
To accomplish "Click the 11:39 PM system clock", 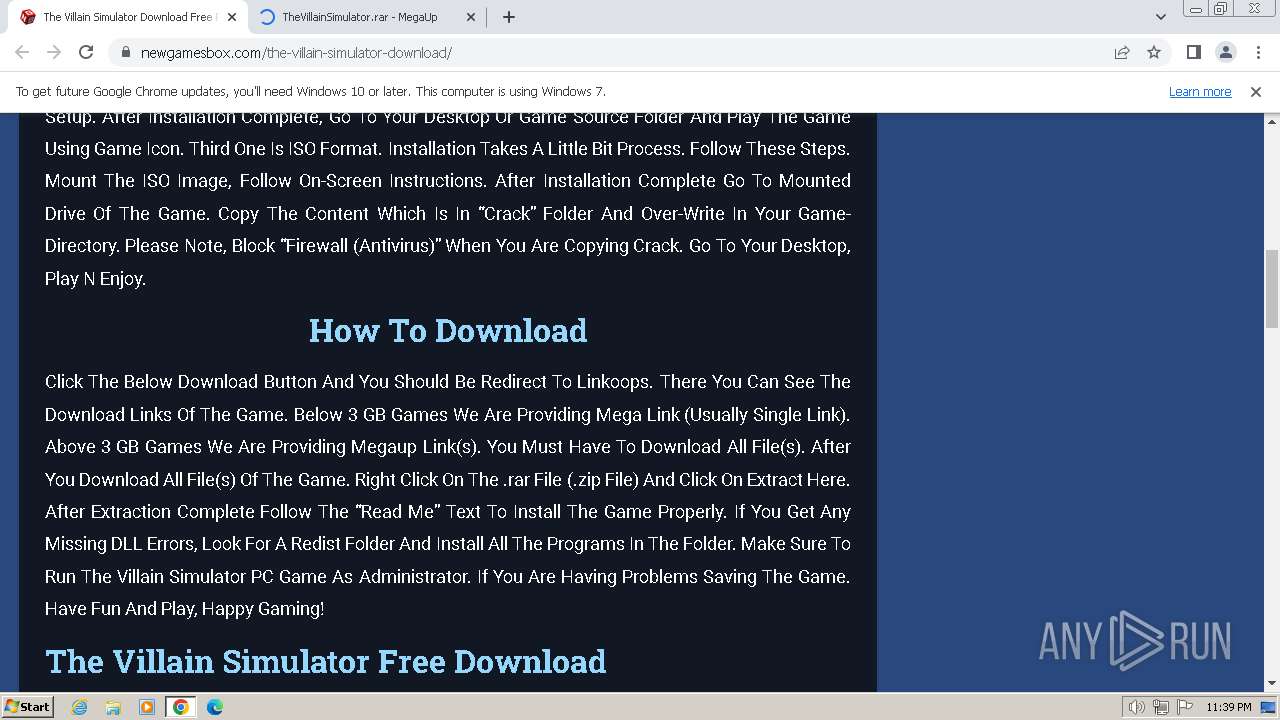I will pyautogui.click(x=1229, y=707).
